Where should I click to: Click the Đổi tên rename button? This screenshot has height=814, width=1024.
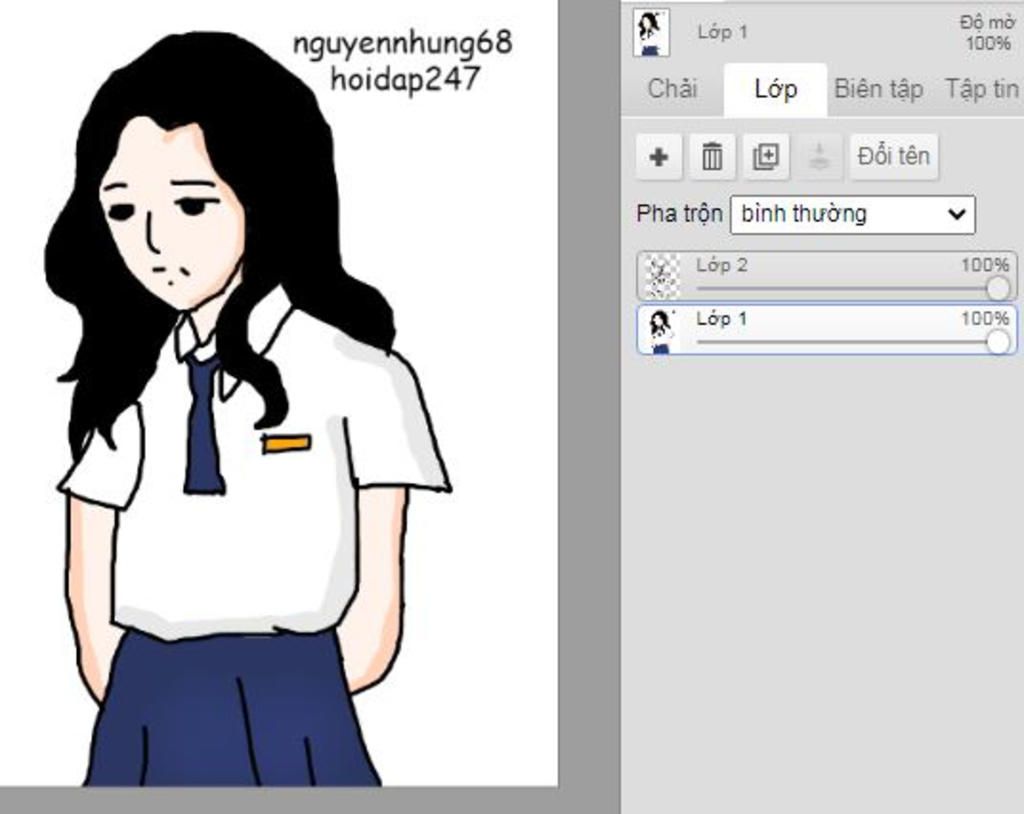tap(893, 157)
